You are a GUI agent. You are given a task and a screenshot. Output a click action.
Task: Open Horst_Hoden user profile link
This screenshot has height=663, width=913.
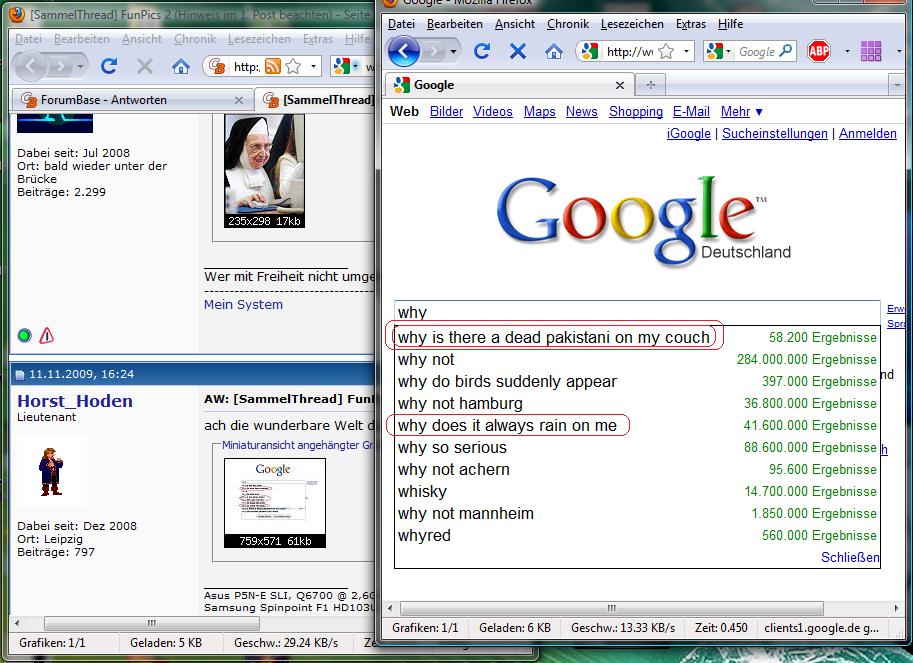[x=75, y=400]
